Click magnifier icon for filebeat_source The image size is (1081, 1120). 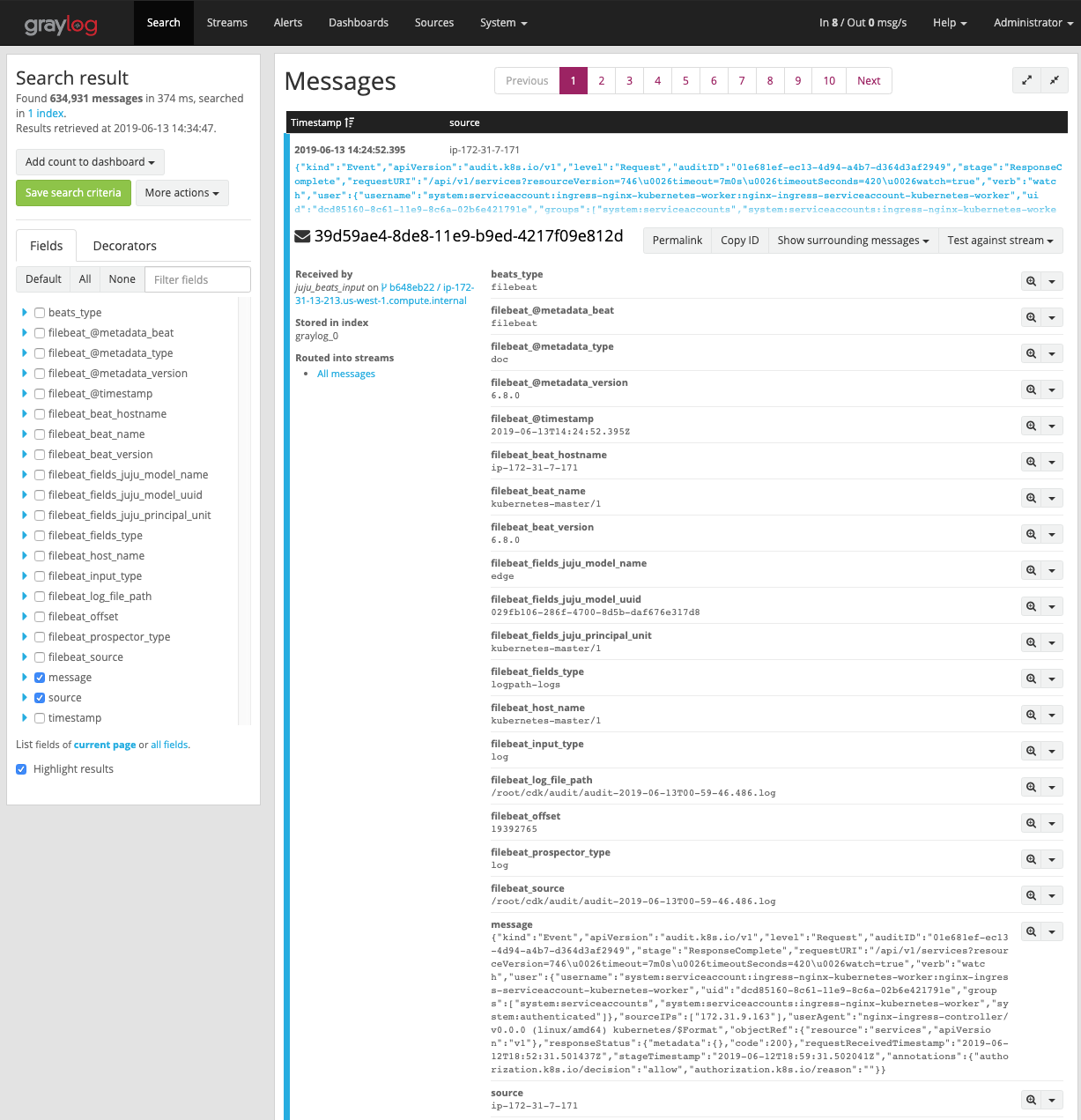click(1031, 895)
